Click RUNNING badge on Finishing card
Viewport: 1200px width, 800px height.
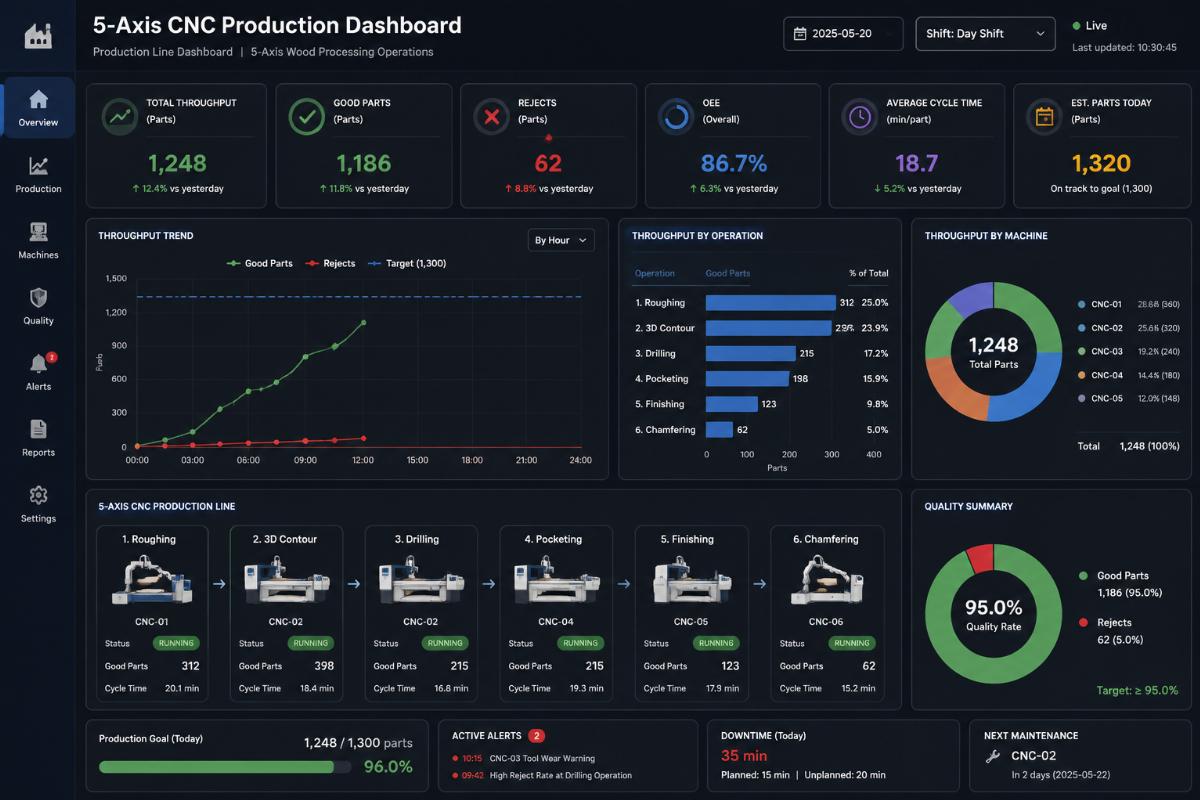[715, 643]
